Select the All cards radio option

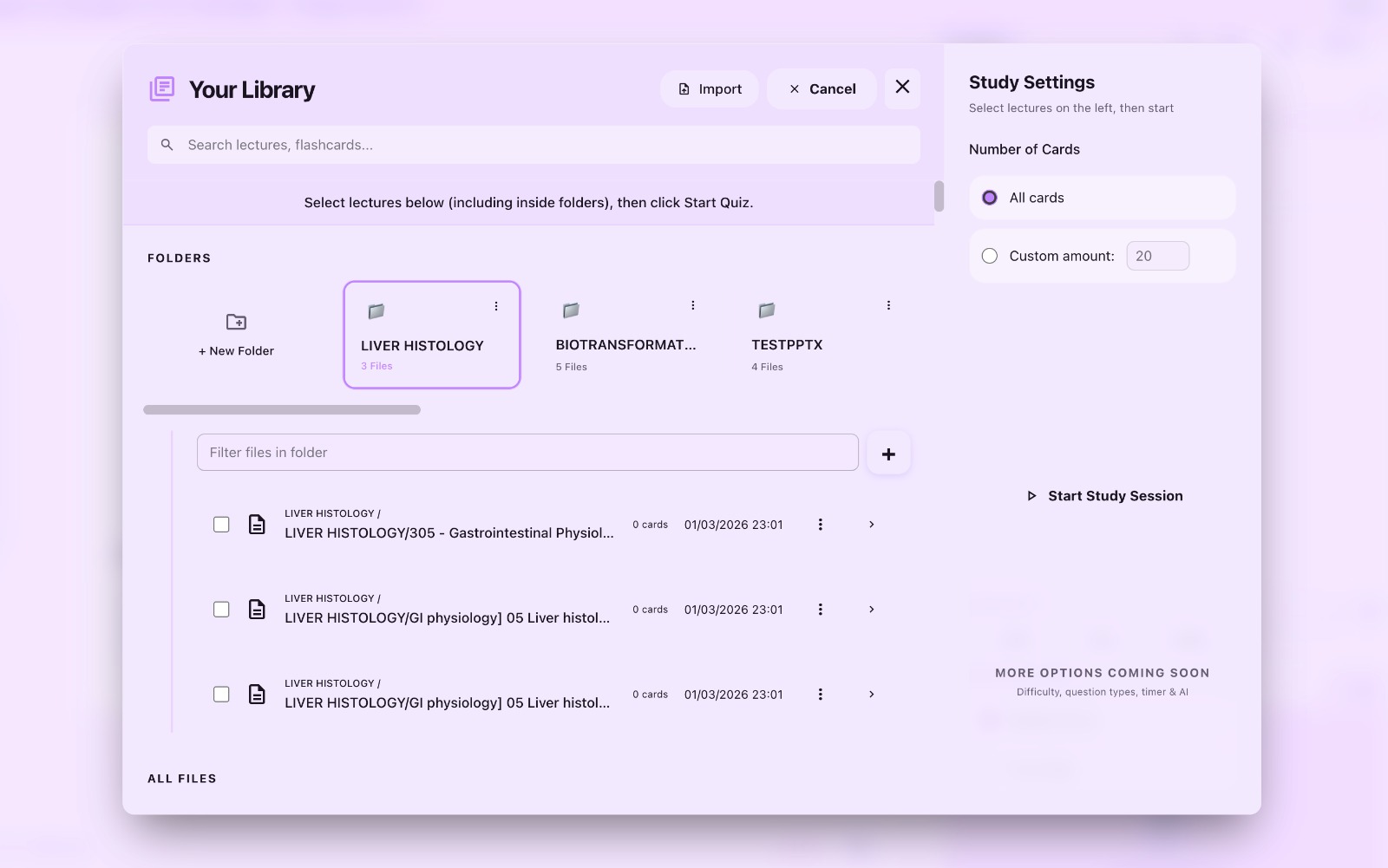(x=990, y=198)
